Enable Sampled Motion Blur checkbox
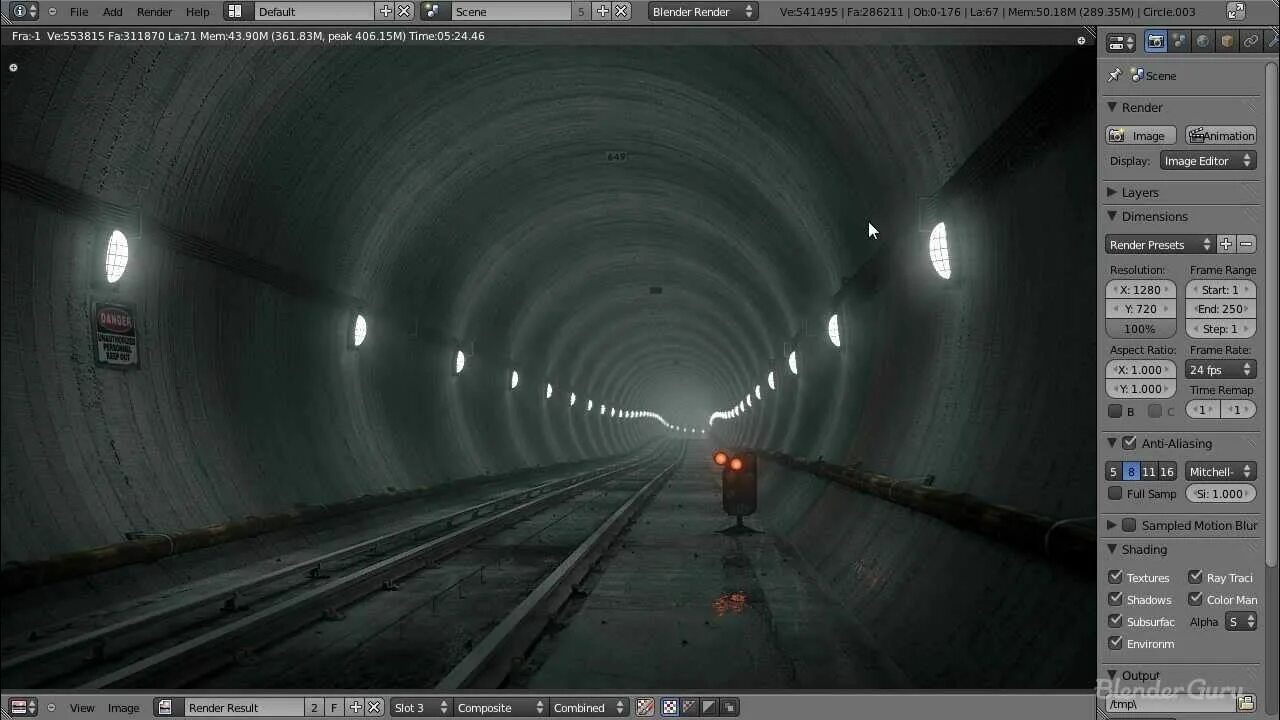Image resolution: width=1280 pixels, height=720 pixels. pos(1129,525)
